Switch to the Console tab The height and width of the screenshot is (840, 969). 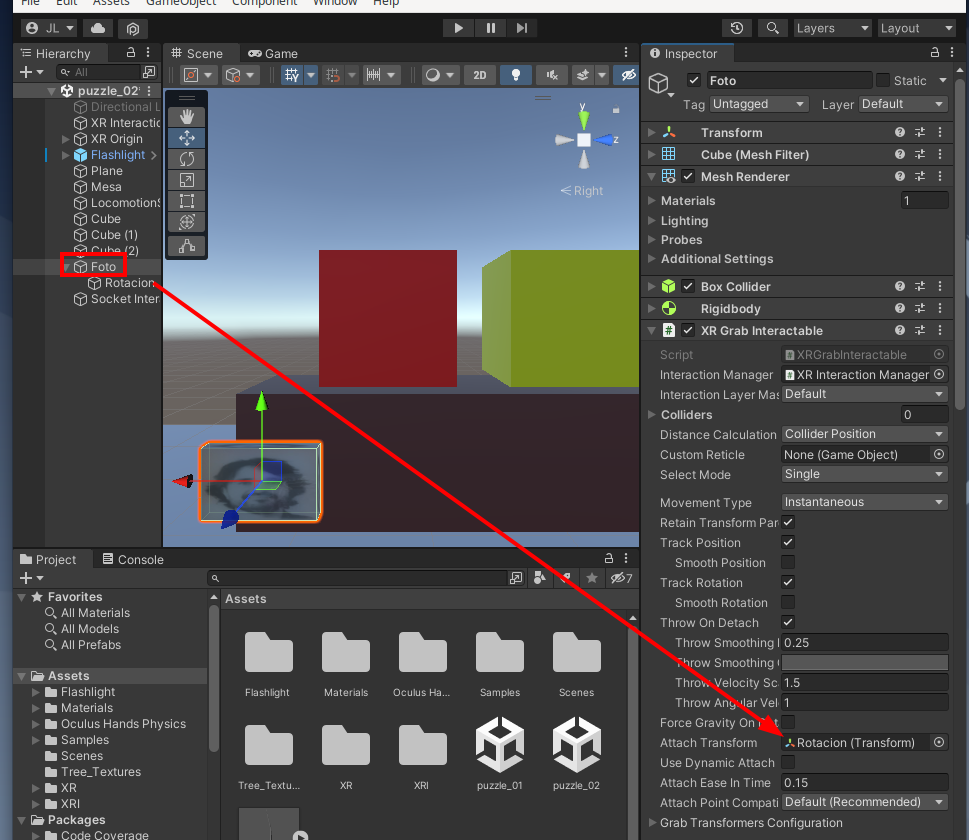(x=132, y=559)
